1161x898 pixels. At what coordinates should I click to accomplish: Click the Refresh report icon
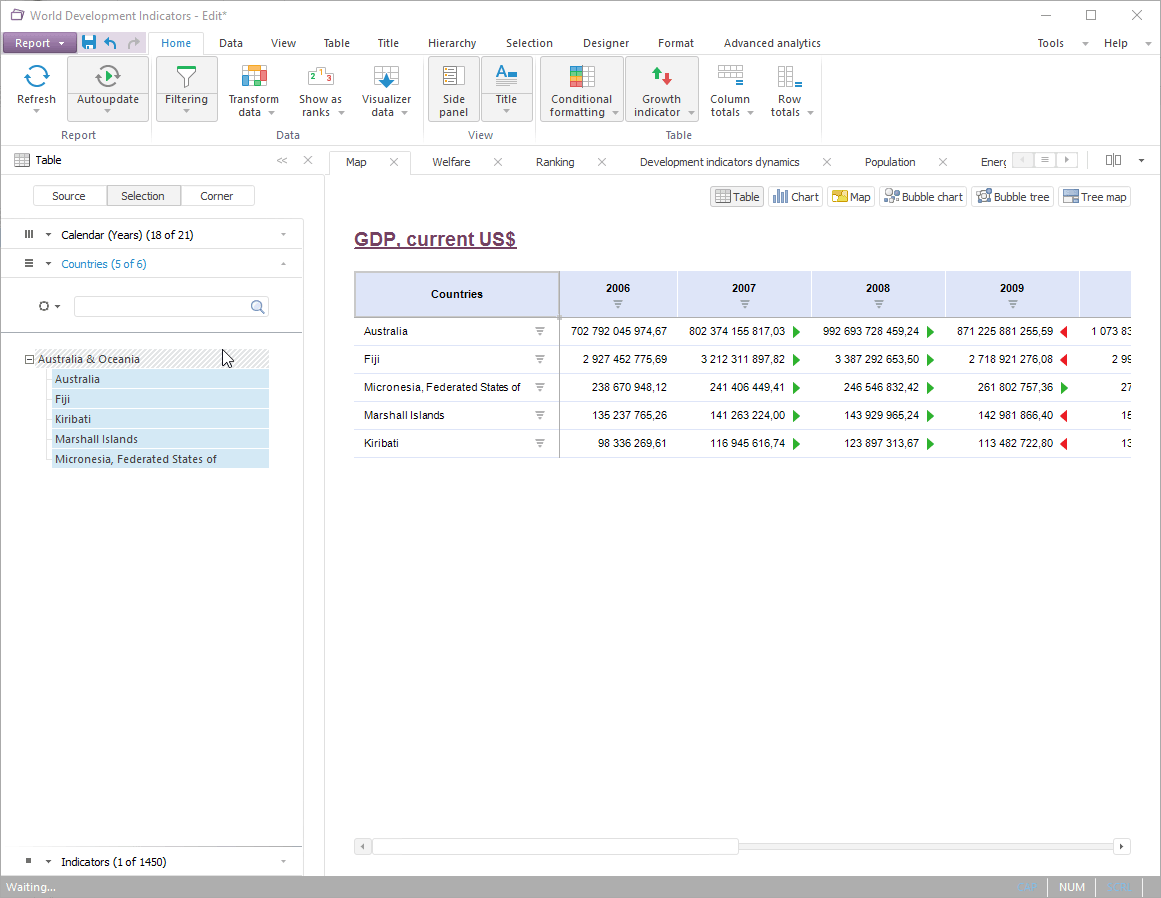37,77
